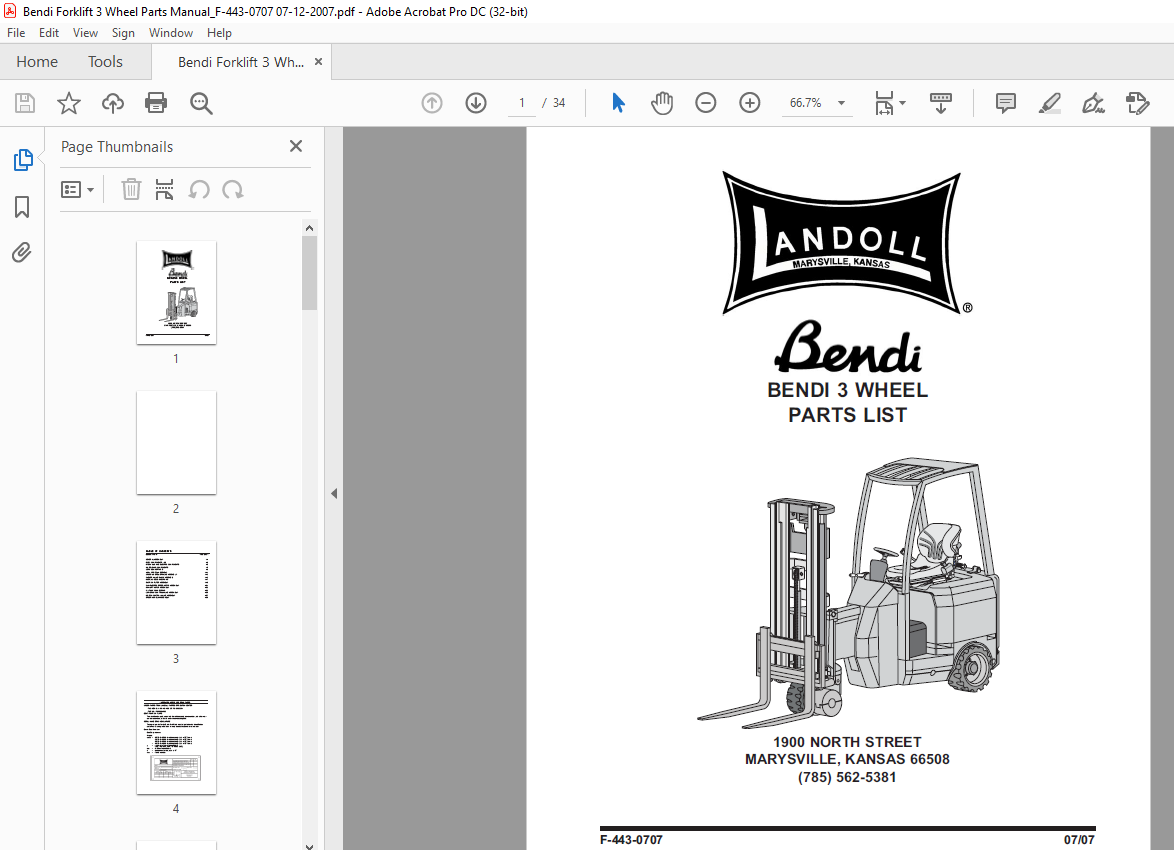Image resolution: width=1174 pixels, height=850 pixels.
Task: Open the Find text search tool
Action: [201, 103]
